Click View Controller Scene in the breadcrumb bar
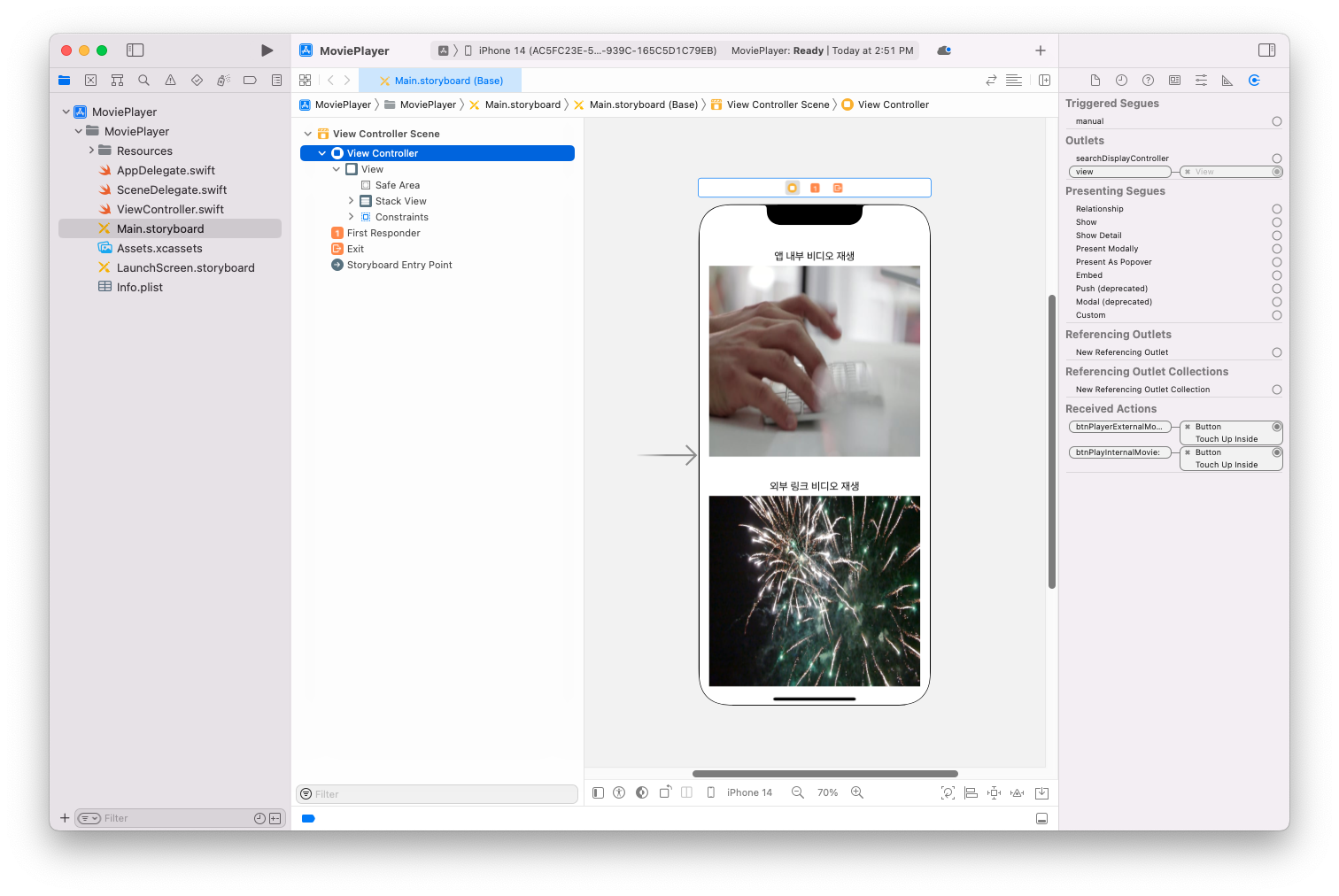Viewport: 1339px width, 896px height. [770, 104]
